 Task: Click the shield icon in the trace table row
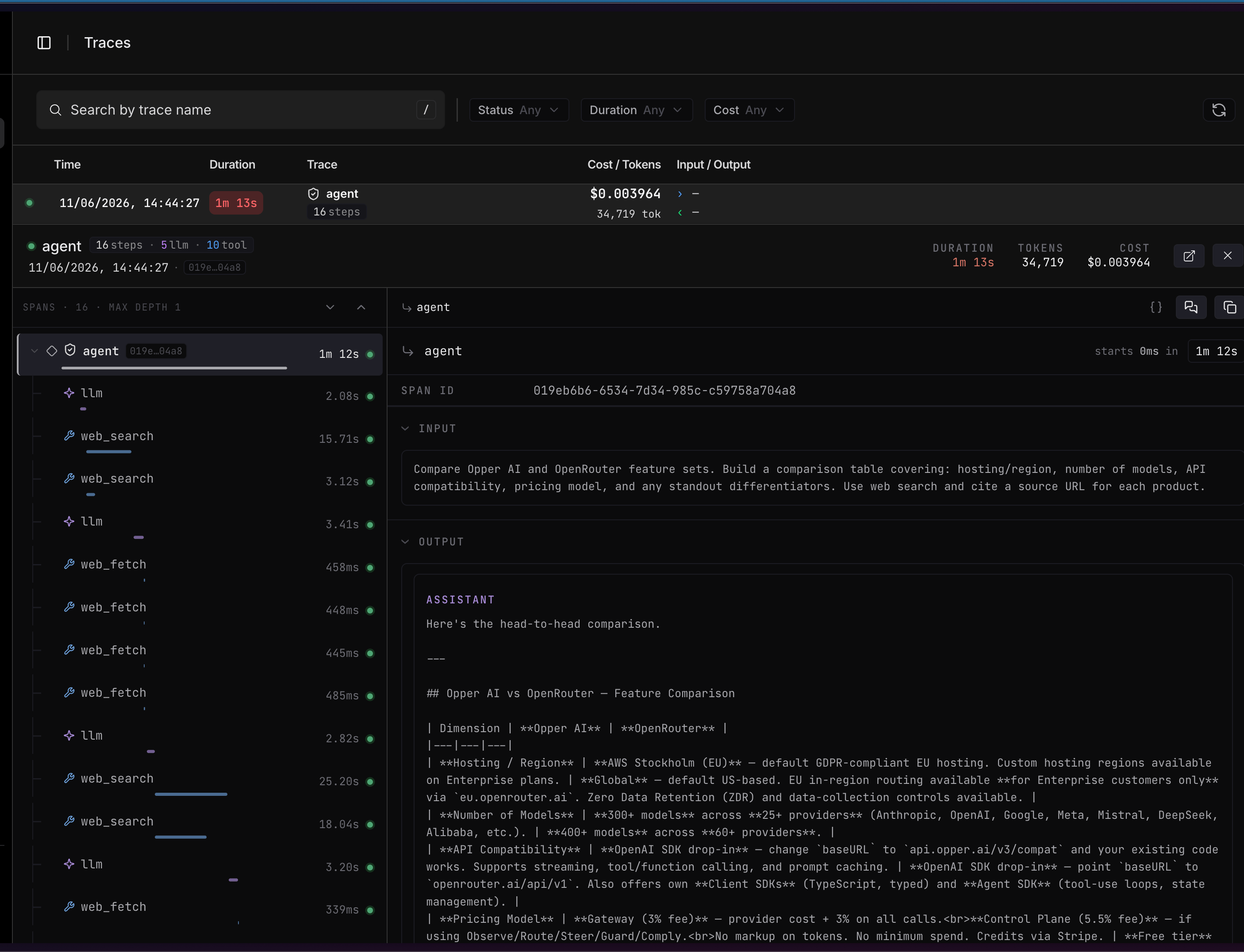313,194
